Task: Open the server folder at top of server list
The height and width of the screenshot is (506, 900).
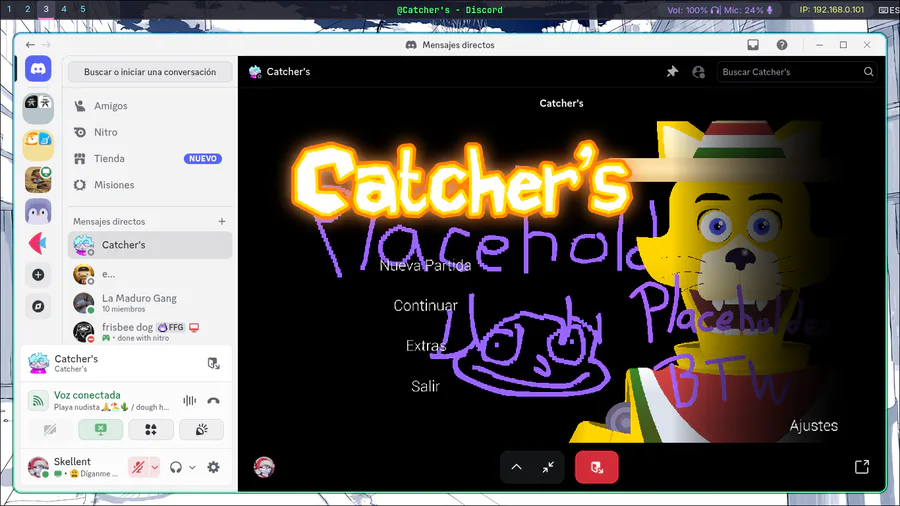Action: pos(38,108)
